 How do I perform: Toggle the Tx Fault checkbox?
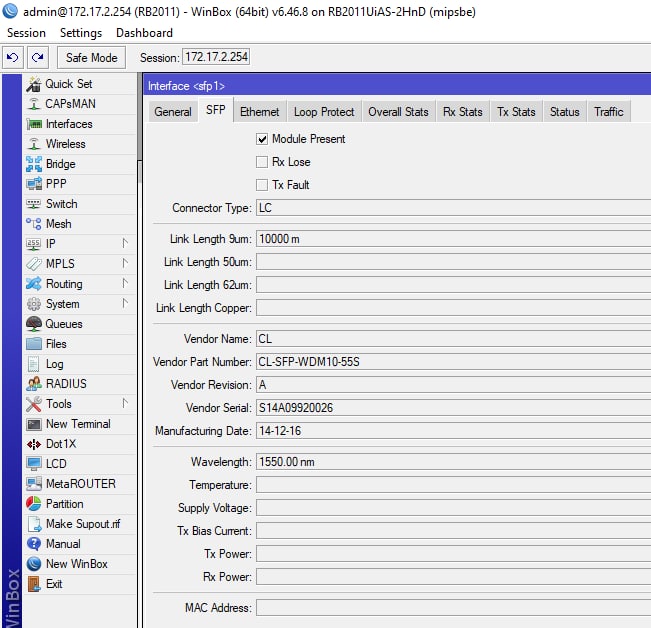[x=262, y=185]
